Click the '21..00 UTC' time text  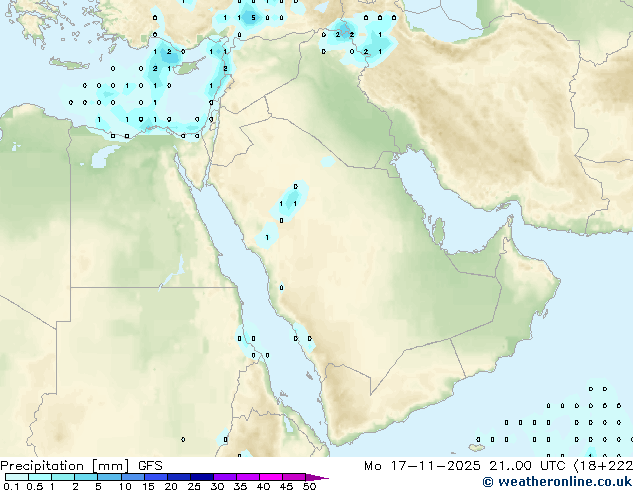(526, 466)
